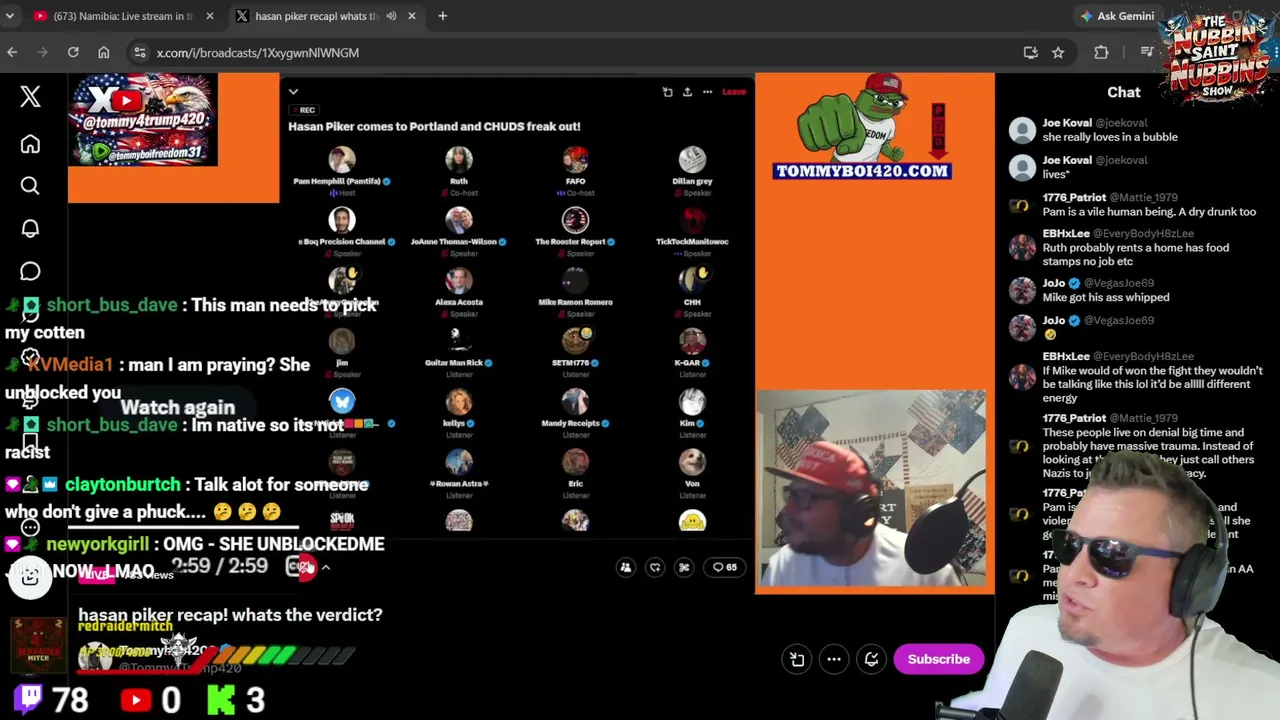Open Alexa Acosta's speaker avatar
This screenshot has width=1280, height=720.
pos(459,280)
